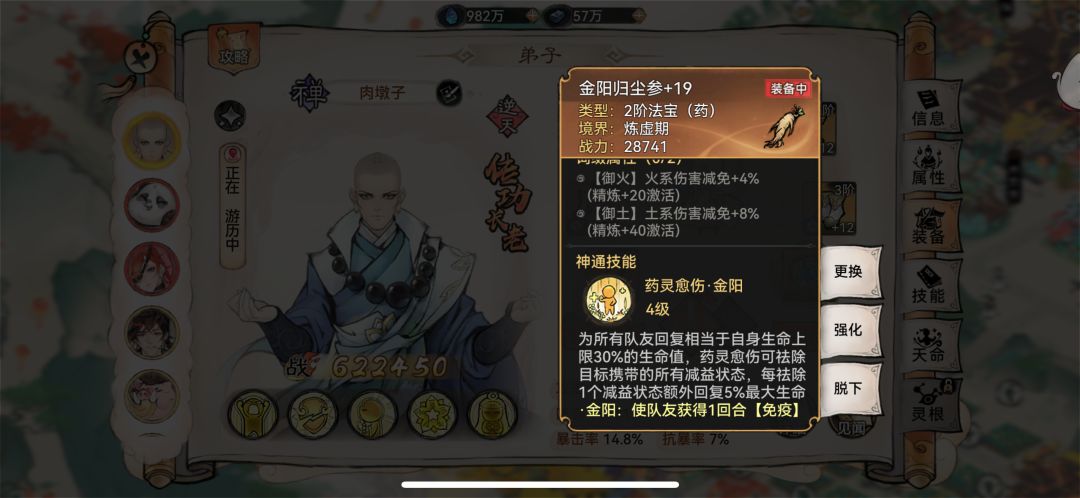Screen dimensions: 1080x498
Task: Click the 强化 button
Action: (848, 330)
